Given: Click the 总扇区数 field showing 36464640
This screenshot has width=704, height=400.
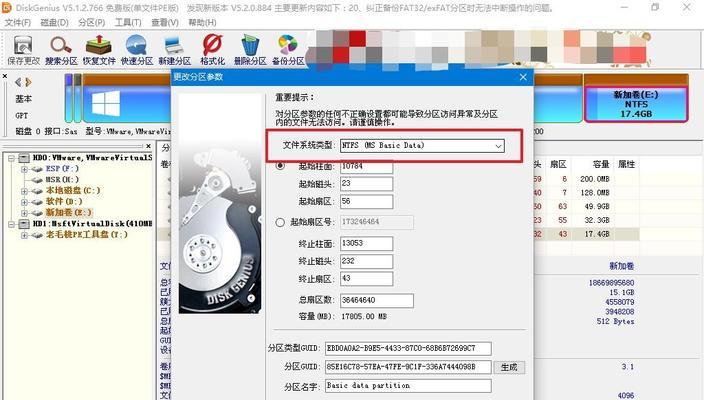Looking at the screenshot, I should [x=377, y=300].
